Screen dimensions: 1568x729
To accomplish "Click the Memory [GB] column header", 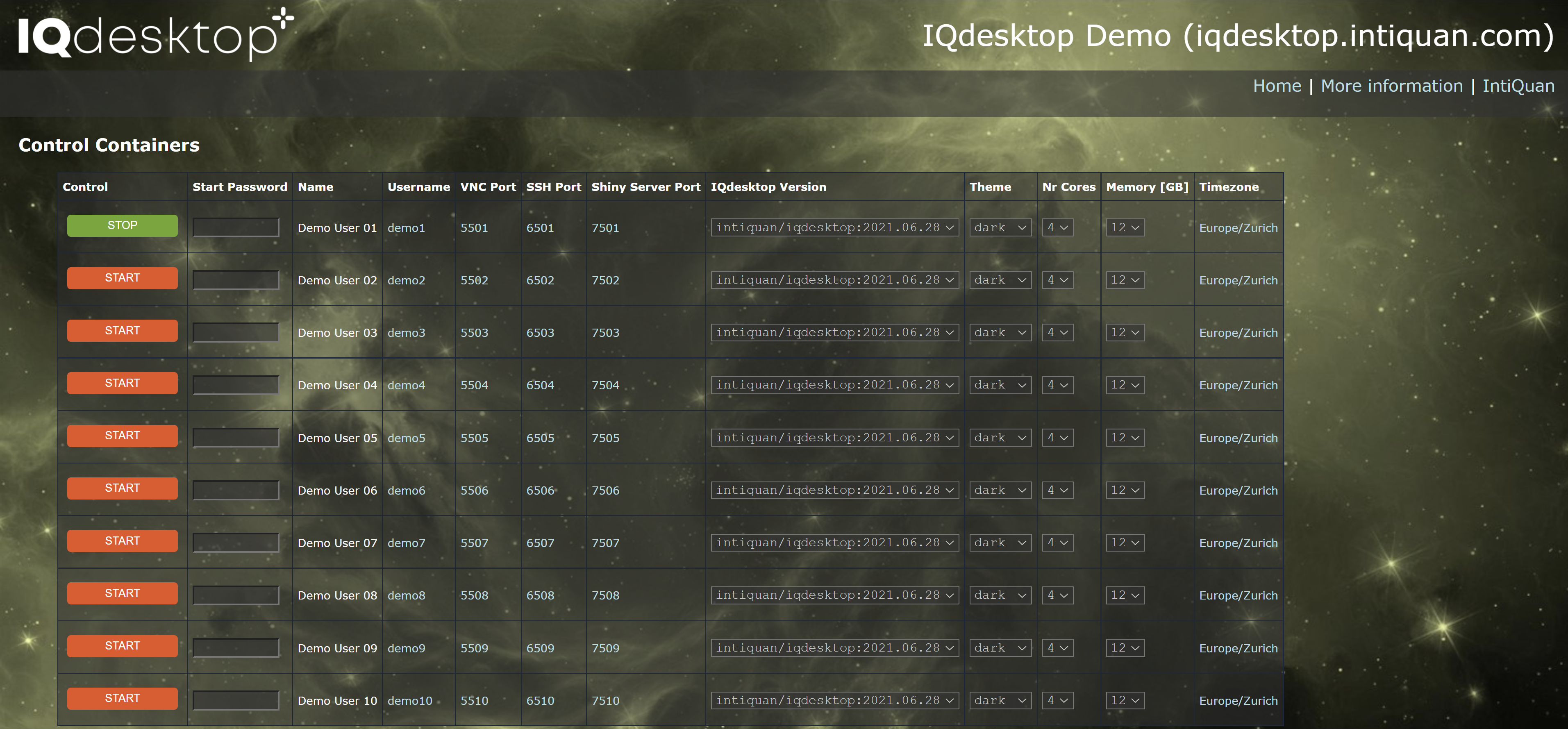I will [x=1147, y=187].
